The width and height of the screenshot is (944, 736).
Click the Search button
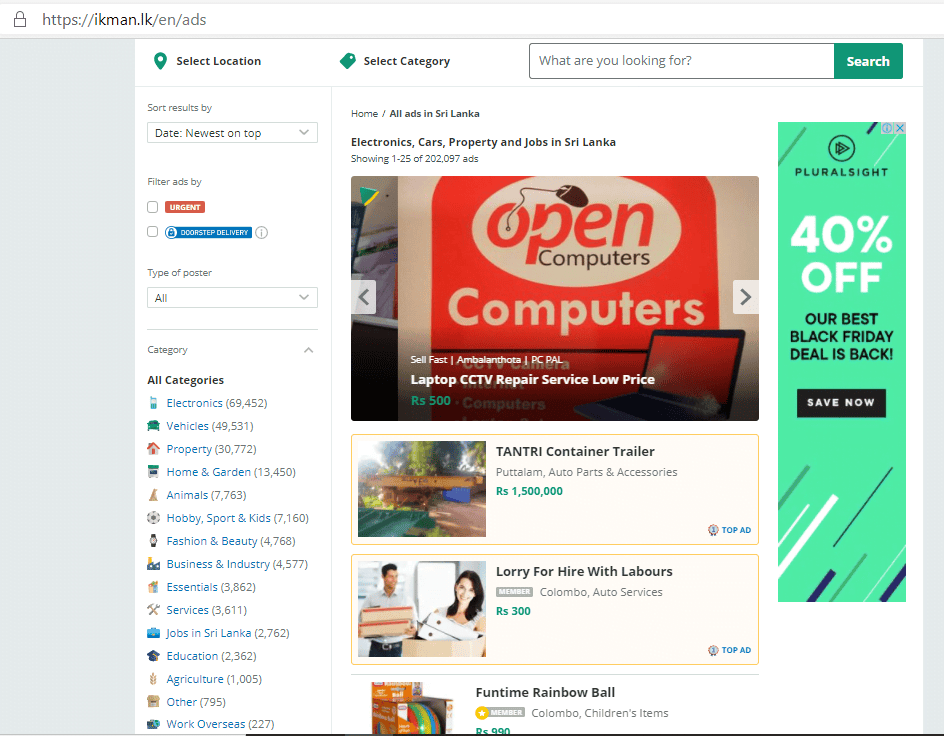pos(868,61)
